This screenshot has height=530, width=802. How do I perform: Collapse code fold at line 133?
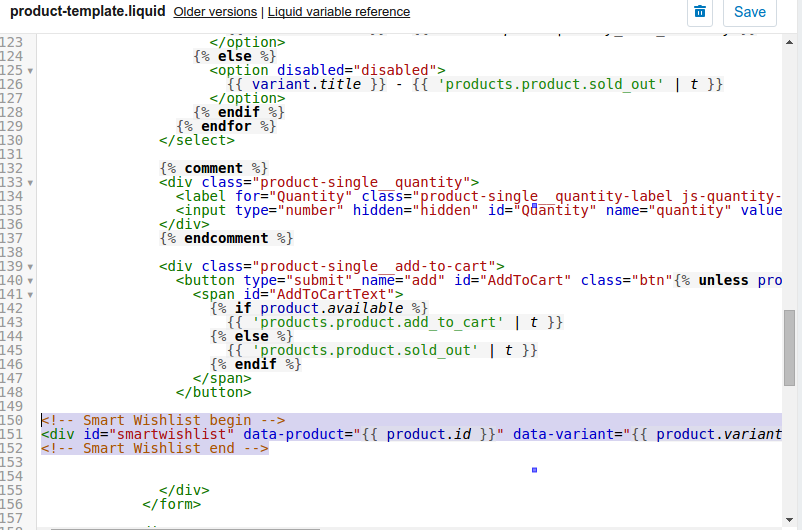[30, 183]
